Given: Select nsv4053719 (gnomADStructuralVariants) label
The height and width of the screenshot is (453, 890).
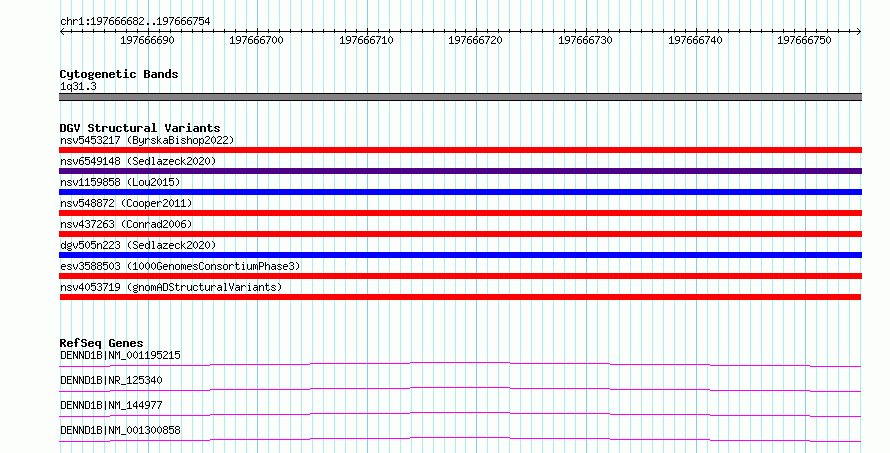Looking at the screenshot, I should tap(171, 287).
